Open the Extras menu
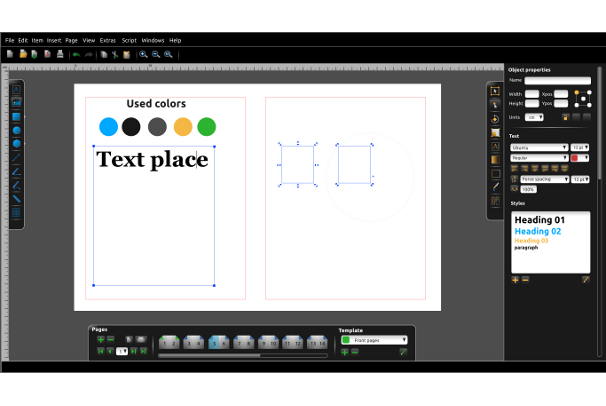This screenshot has height=406, width=606. (108, 40)
